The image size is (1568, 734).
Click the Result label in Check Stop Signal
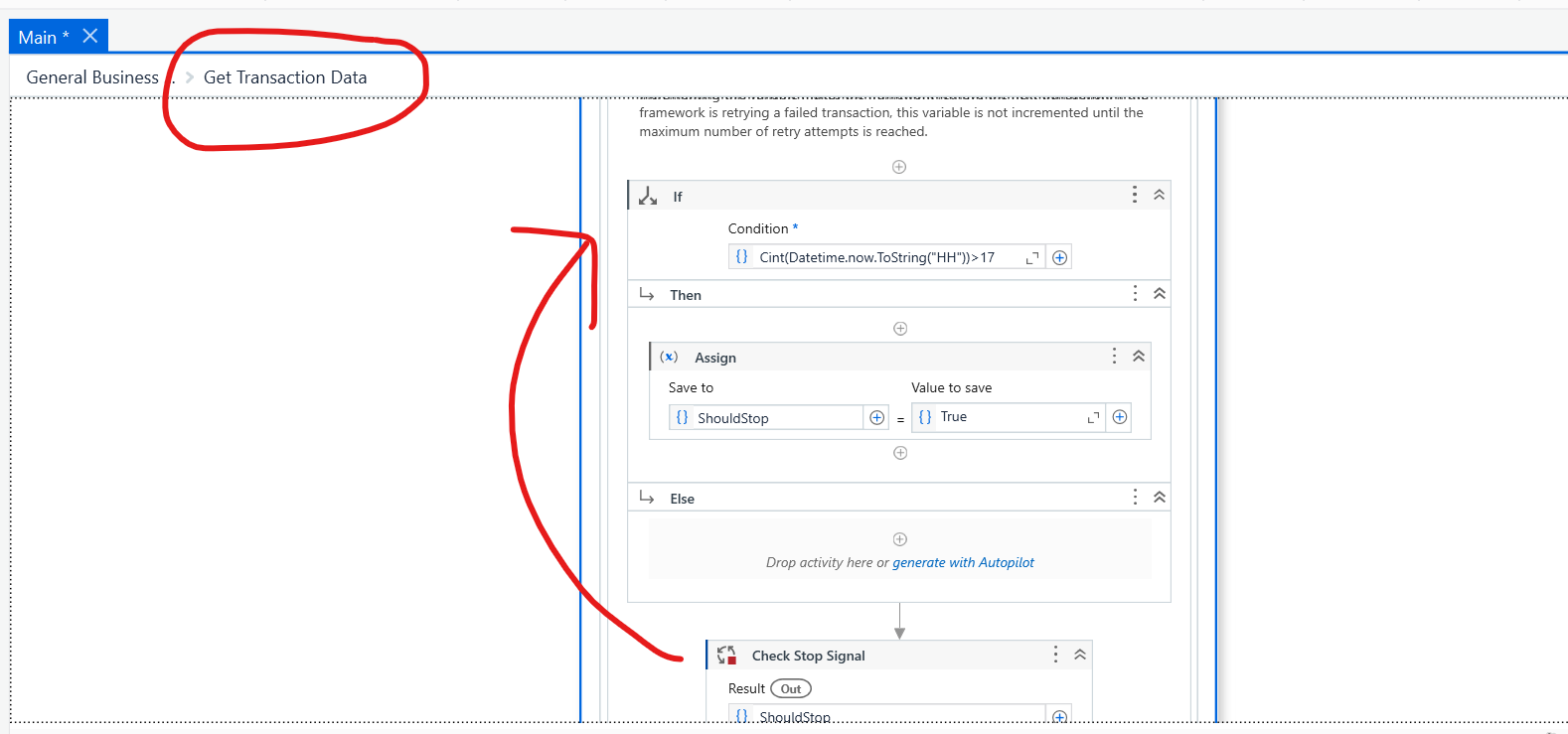[746, 688]
